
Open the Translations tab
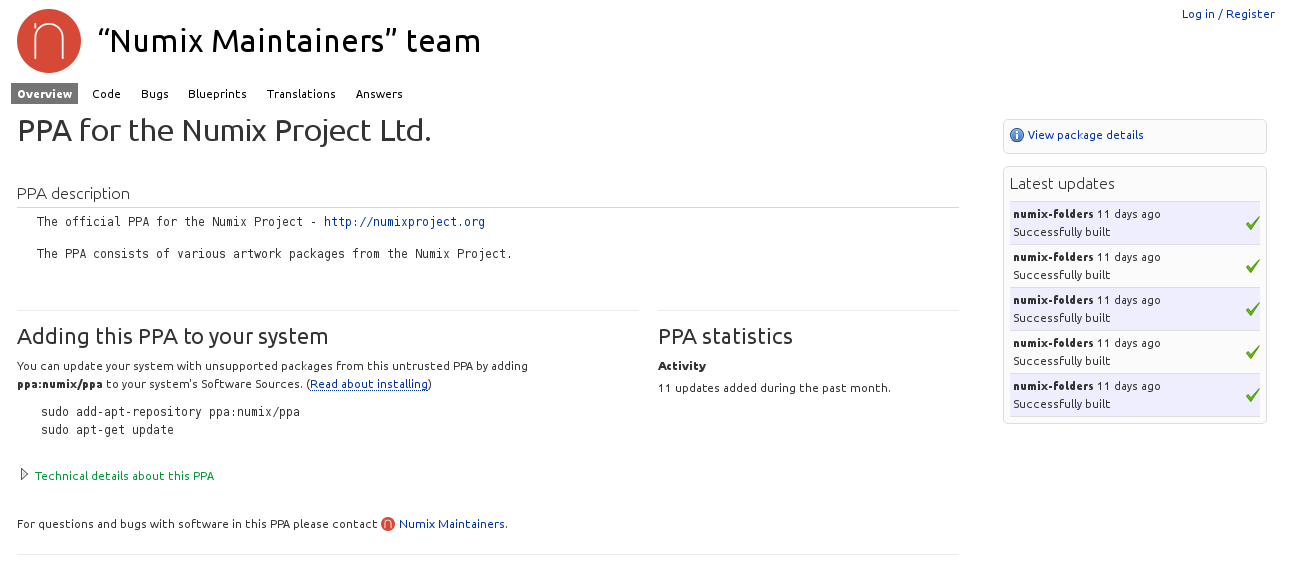point(301,94)
